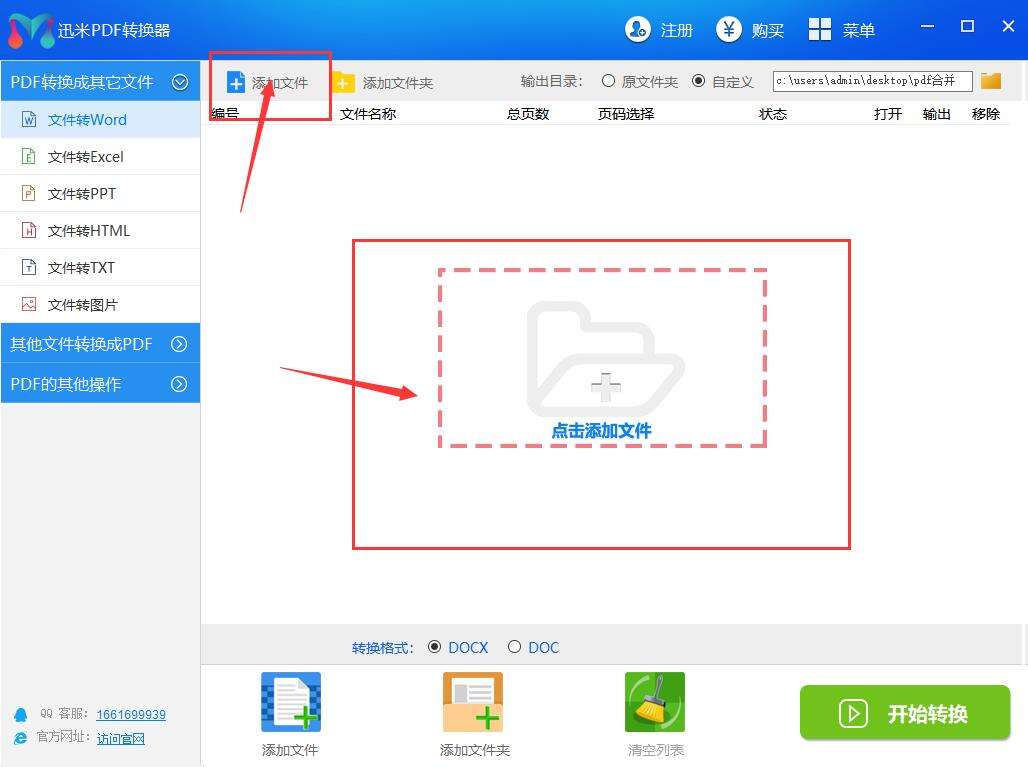
Task: Start conversion with 开始转换 button
Action: click(x=905, y=713)
